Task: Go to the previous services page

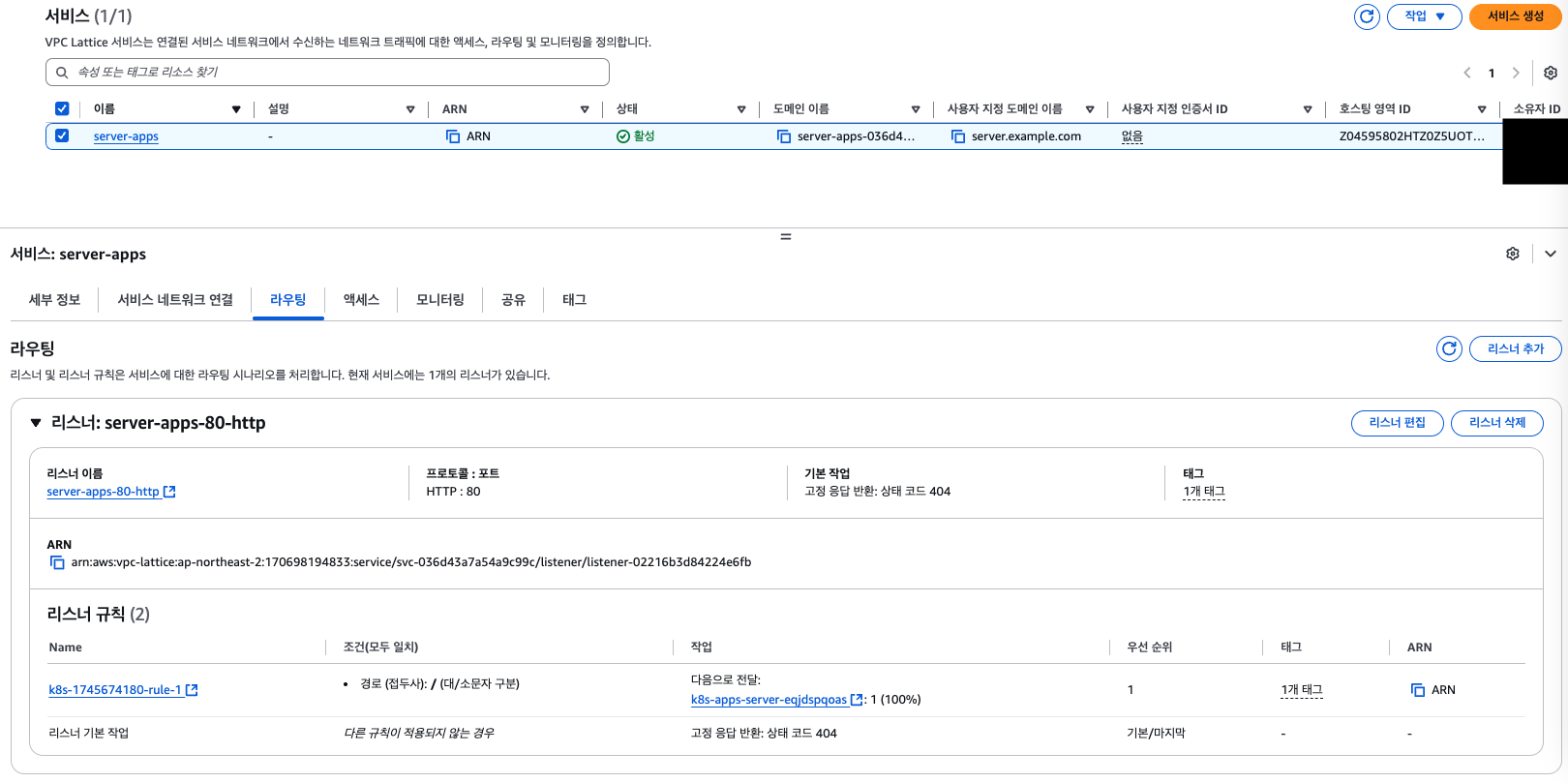Action: point(1467,73)
